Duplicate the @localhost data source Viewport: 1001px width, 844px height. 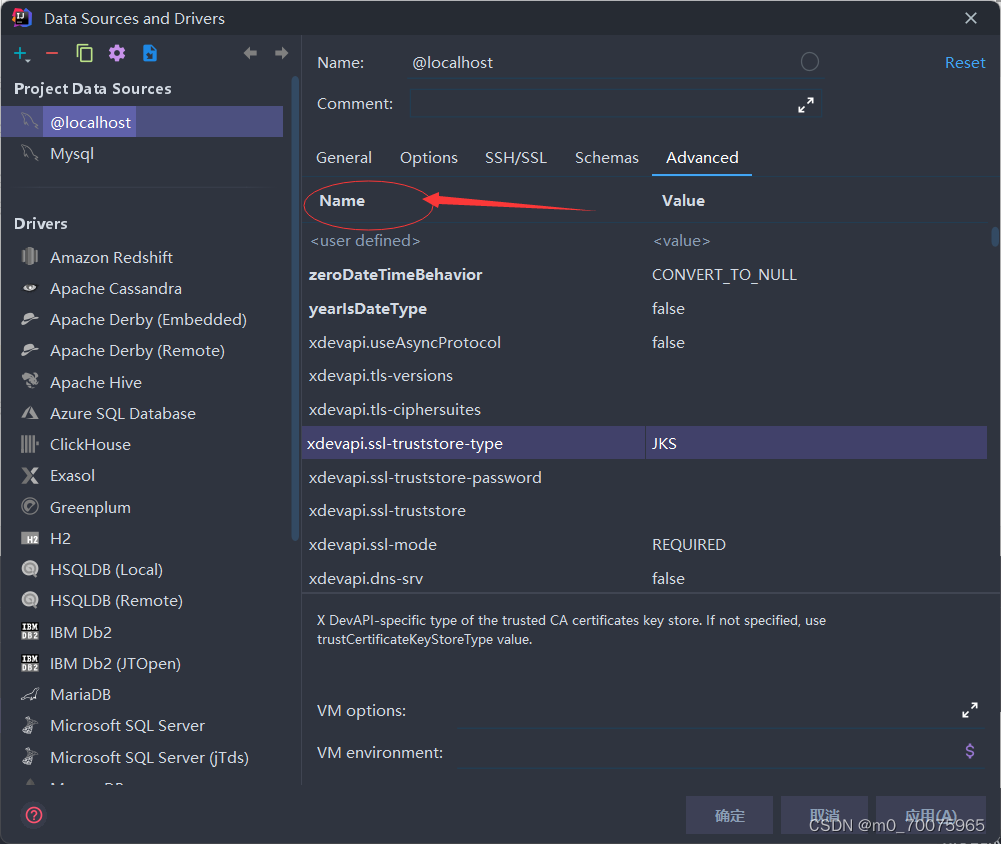click(x=84, y=53)
